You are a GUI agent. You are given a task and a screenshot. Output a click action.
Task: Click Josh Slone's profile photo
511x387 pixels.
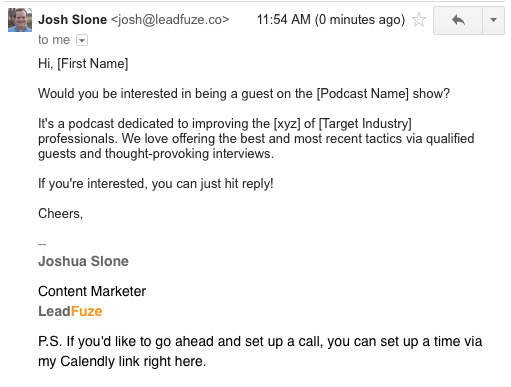tap(20, 20)
